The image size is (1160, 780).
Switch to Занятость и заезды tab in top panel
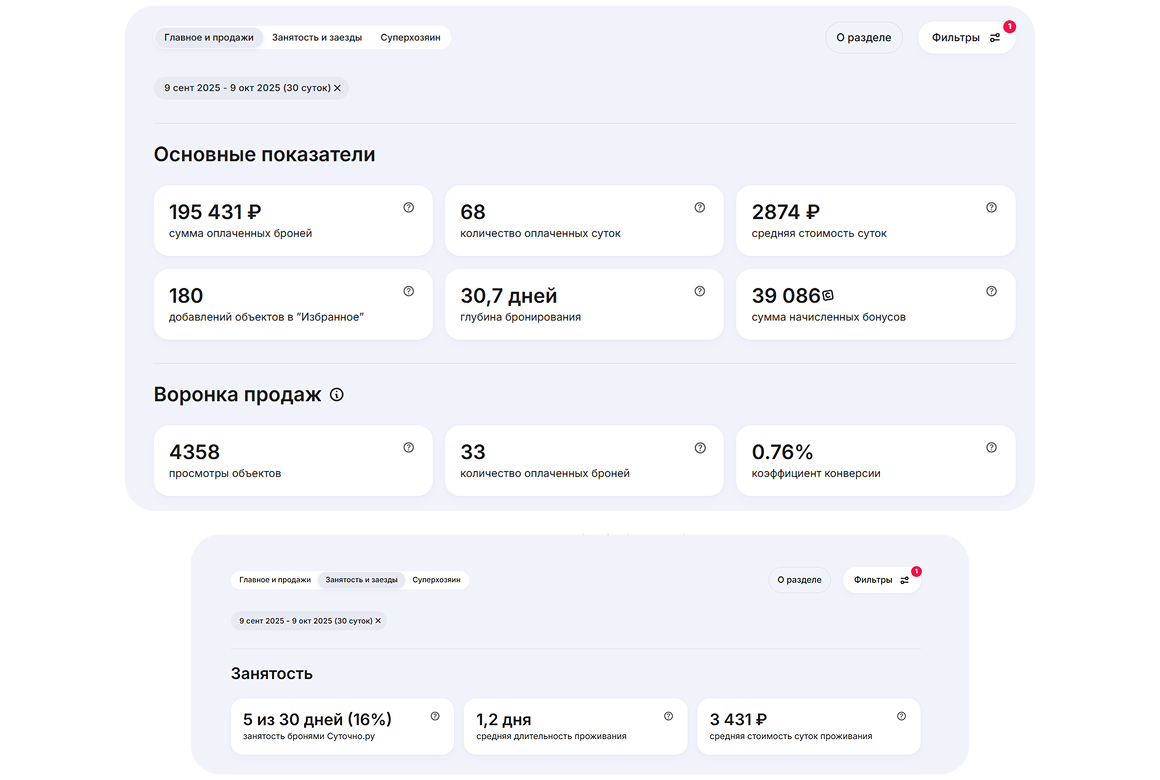tap(317, 38)
